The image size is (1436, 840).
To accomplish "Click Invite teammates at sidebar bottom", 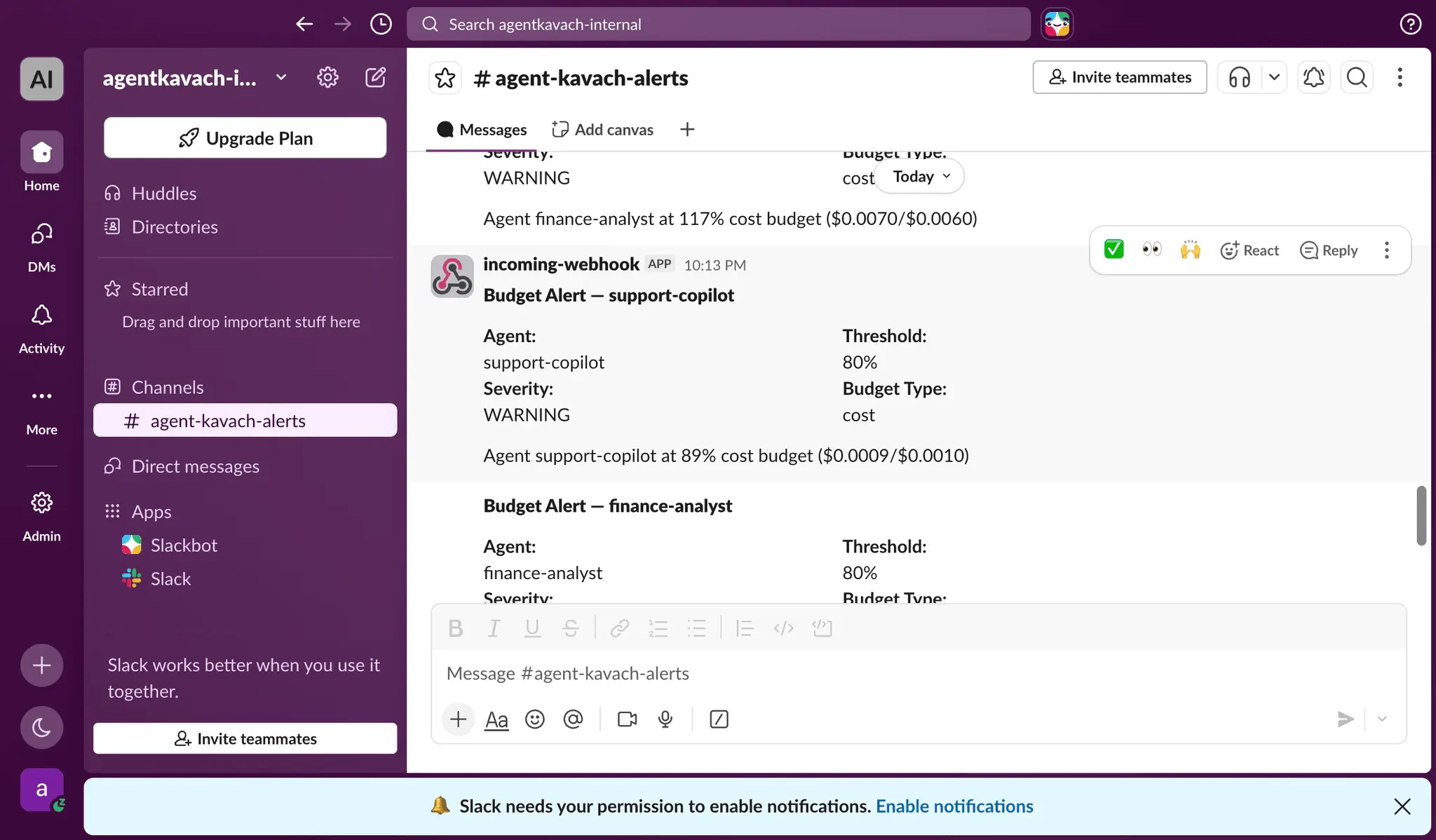I will (245, 738).
